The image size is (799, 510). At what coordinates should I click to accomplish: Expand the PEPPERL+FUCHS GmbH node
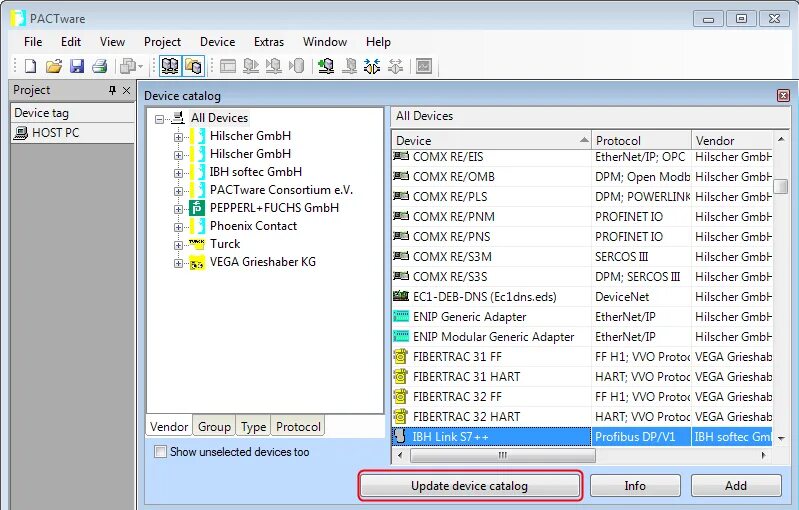(x=178, y=209)
